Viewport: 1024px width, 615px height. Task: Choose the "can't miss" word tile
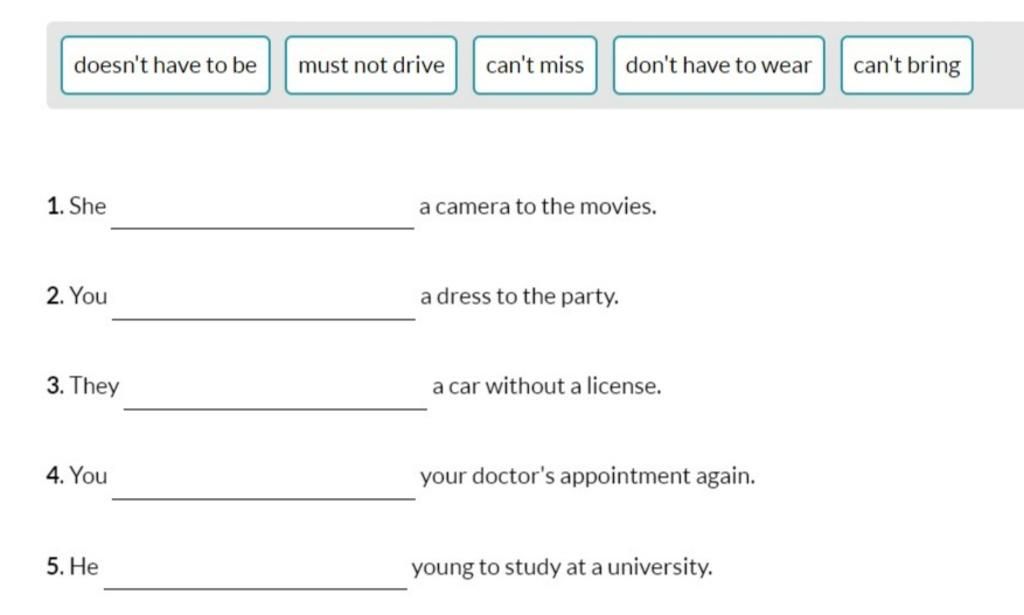(535, 65)
